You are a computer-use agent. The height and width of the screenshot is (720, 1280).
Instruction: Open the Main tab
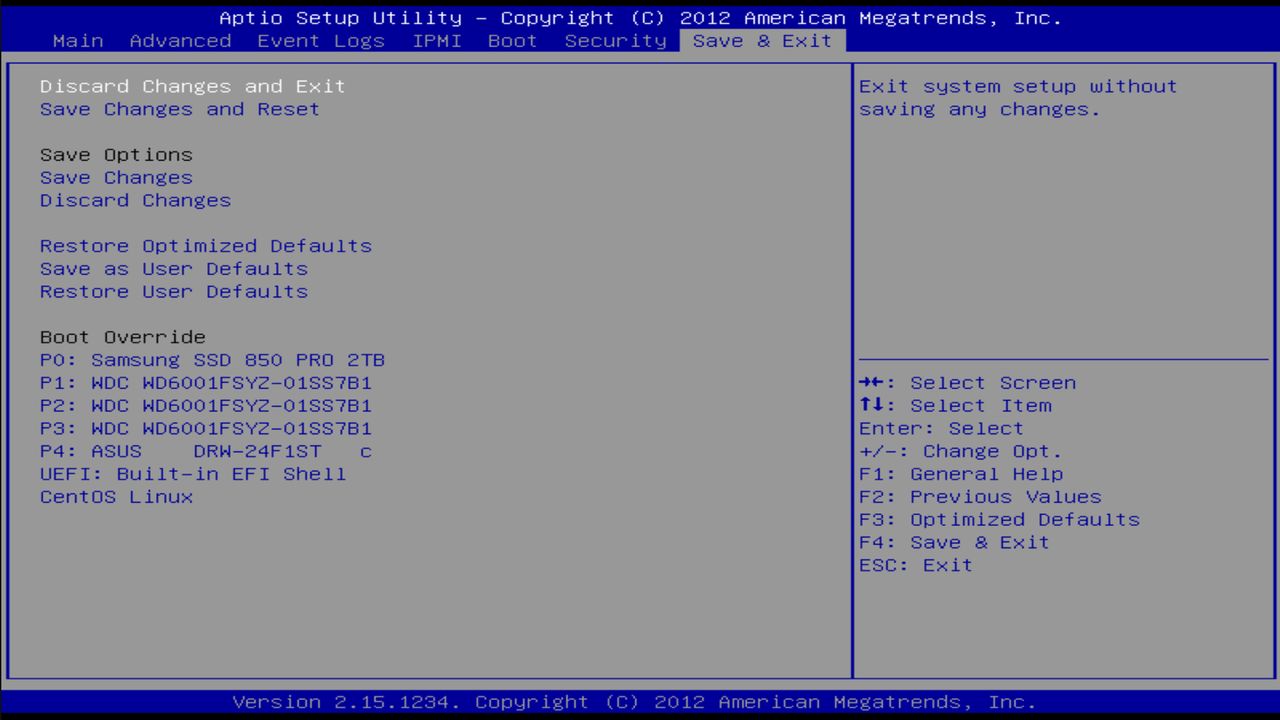[x=78, y=41]
